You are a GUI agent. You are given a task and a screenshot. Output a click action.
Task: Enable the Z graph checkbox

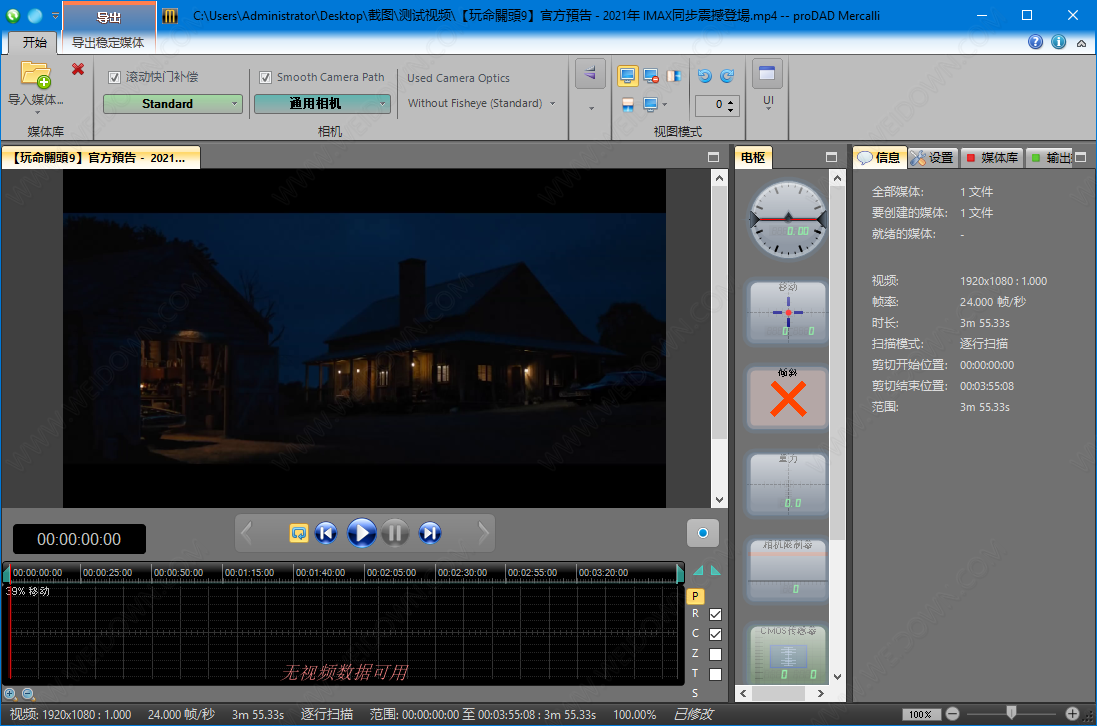(x=715, y=655)
